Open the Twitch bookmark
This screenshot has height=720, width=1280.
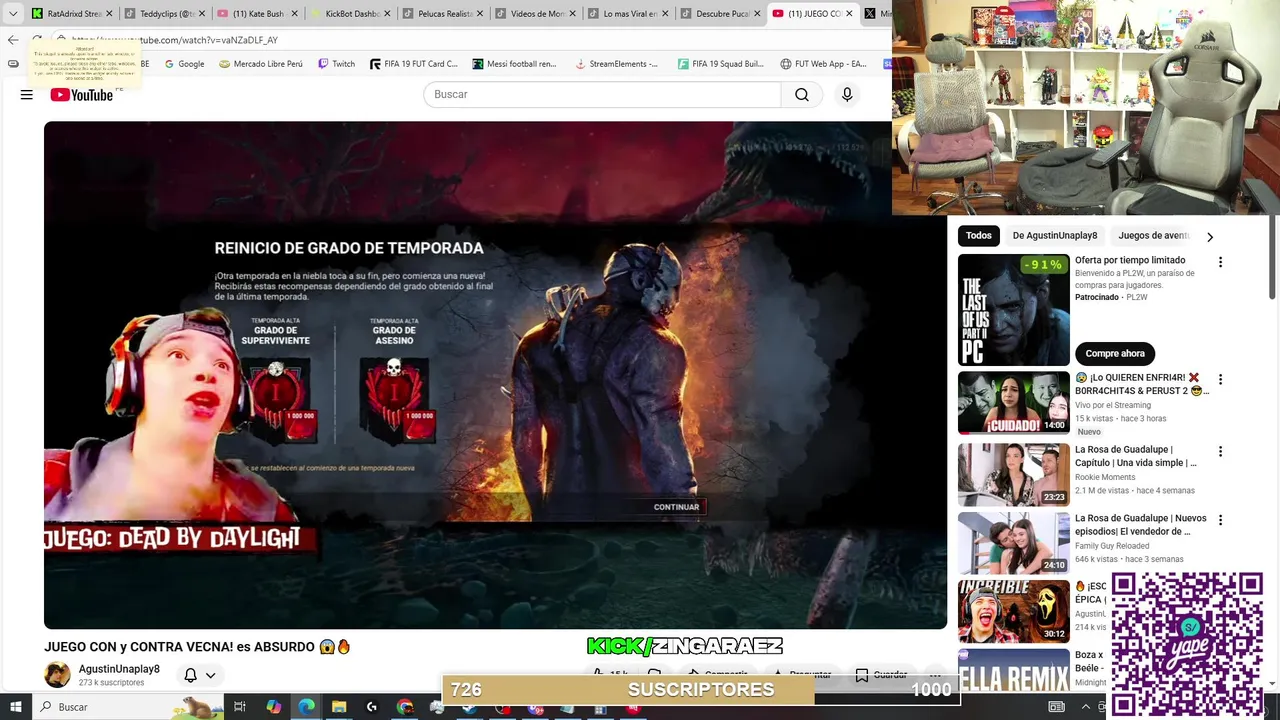pos(336,64)
